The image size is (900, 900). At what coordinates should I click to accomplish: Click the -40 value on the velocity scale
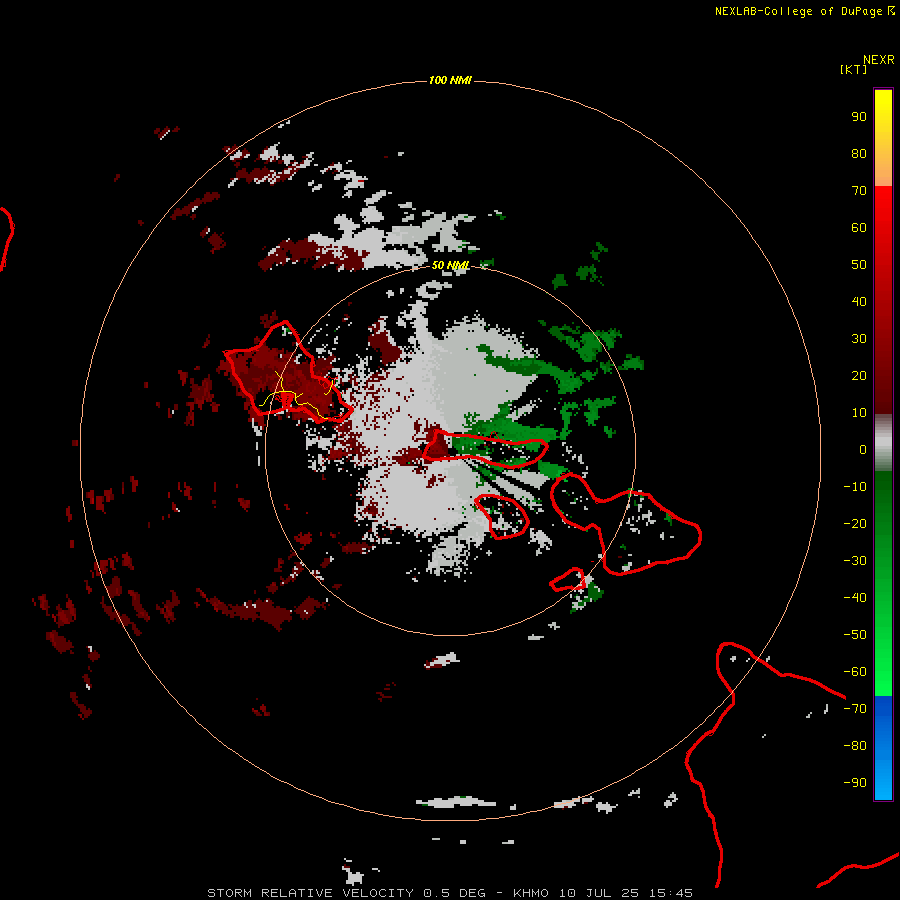(855, 598)
